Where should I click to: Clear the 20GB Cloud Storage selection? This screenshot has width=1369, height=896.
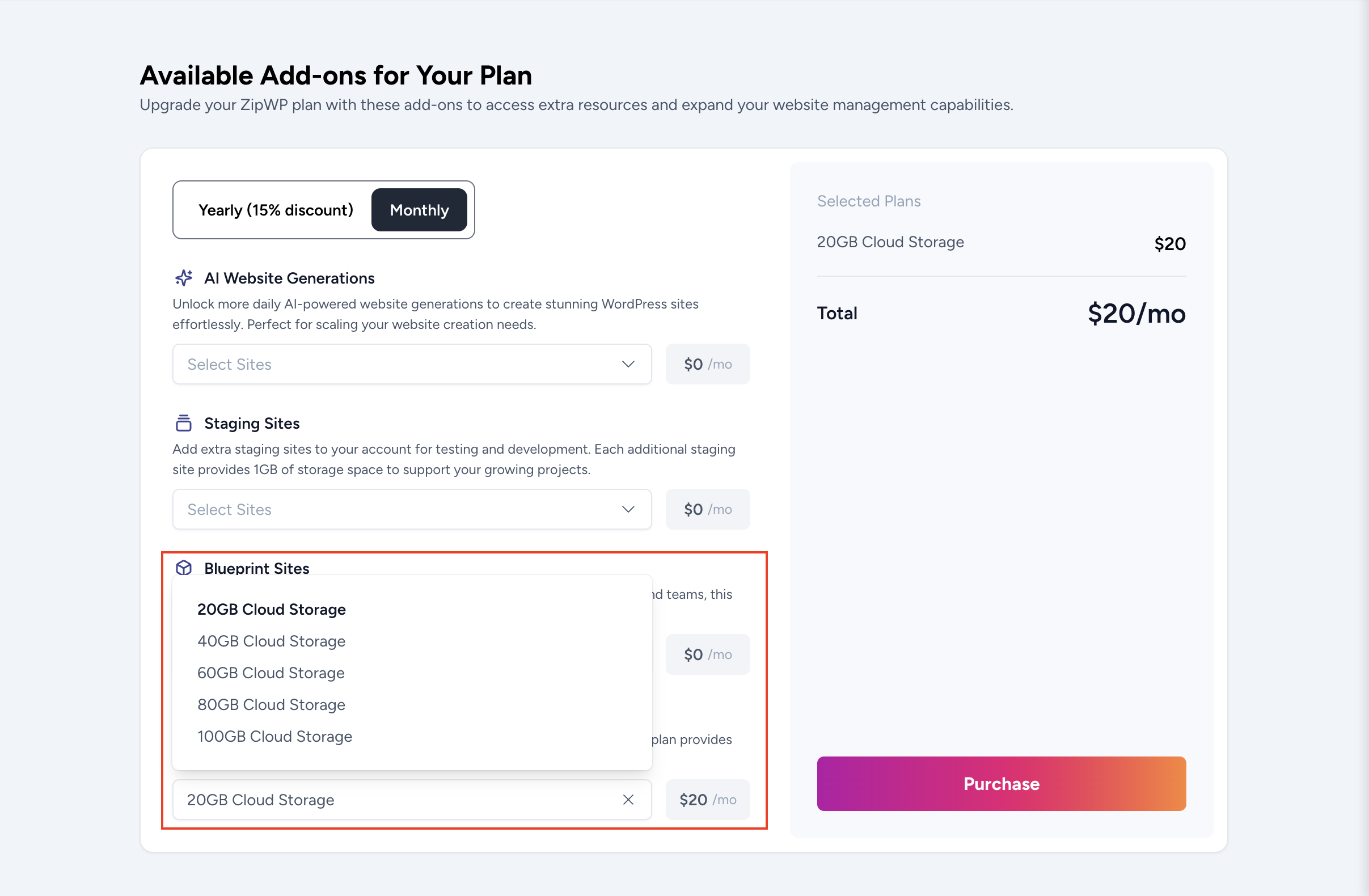628,800
